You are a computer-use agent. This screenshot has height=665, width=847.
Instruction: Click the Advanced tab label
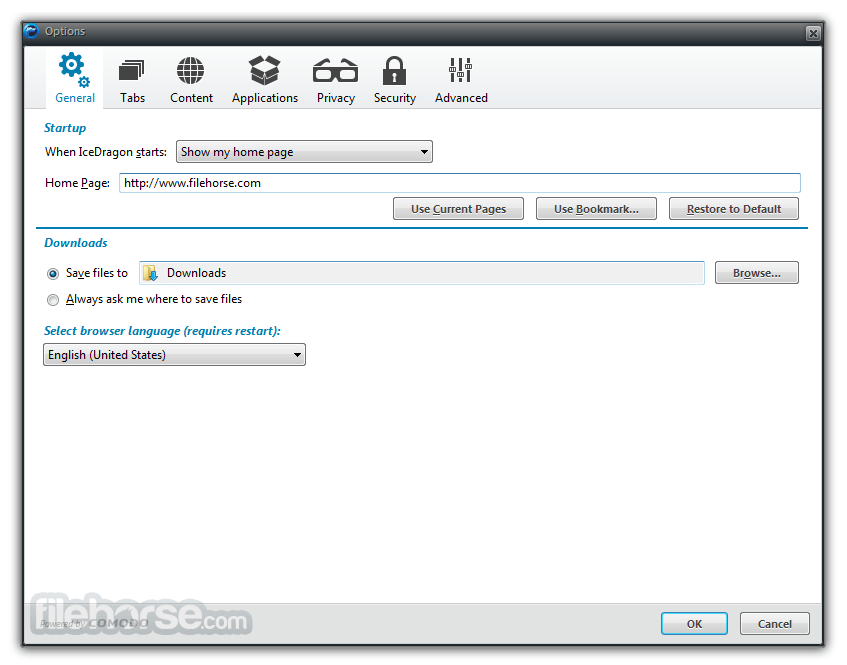pos(461,98)
